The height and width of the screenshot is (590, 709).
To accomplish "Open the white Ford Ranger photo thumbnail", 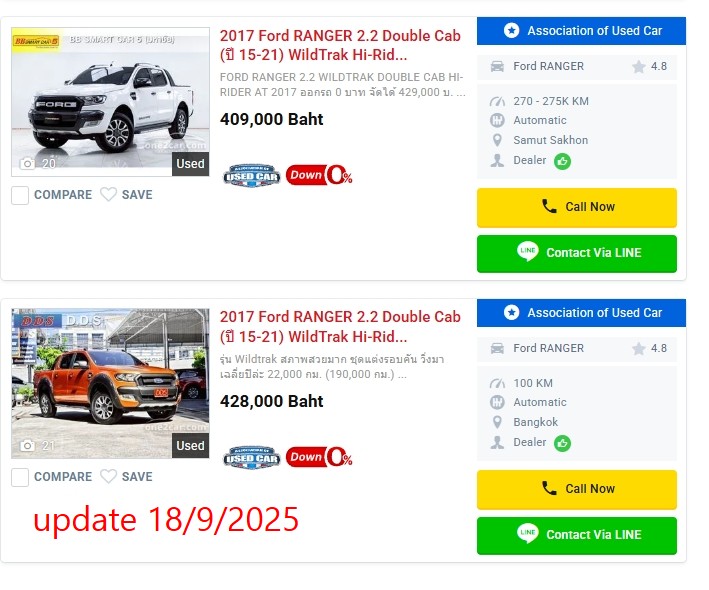I will point(110,102).
